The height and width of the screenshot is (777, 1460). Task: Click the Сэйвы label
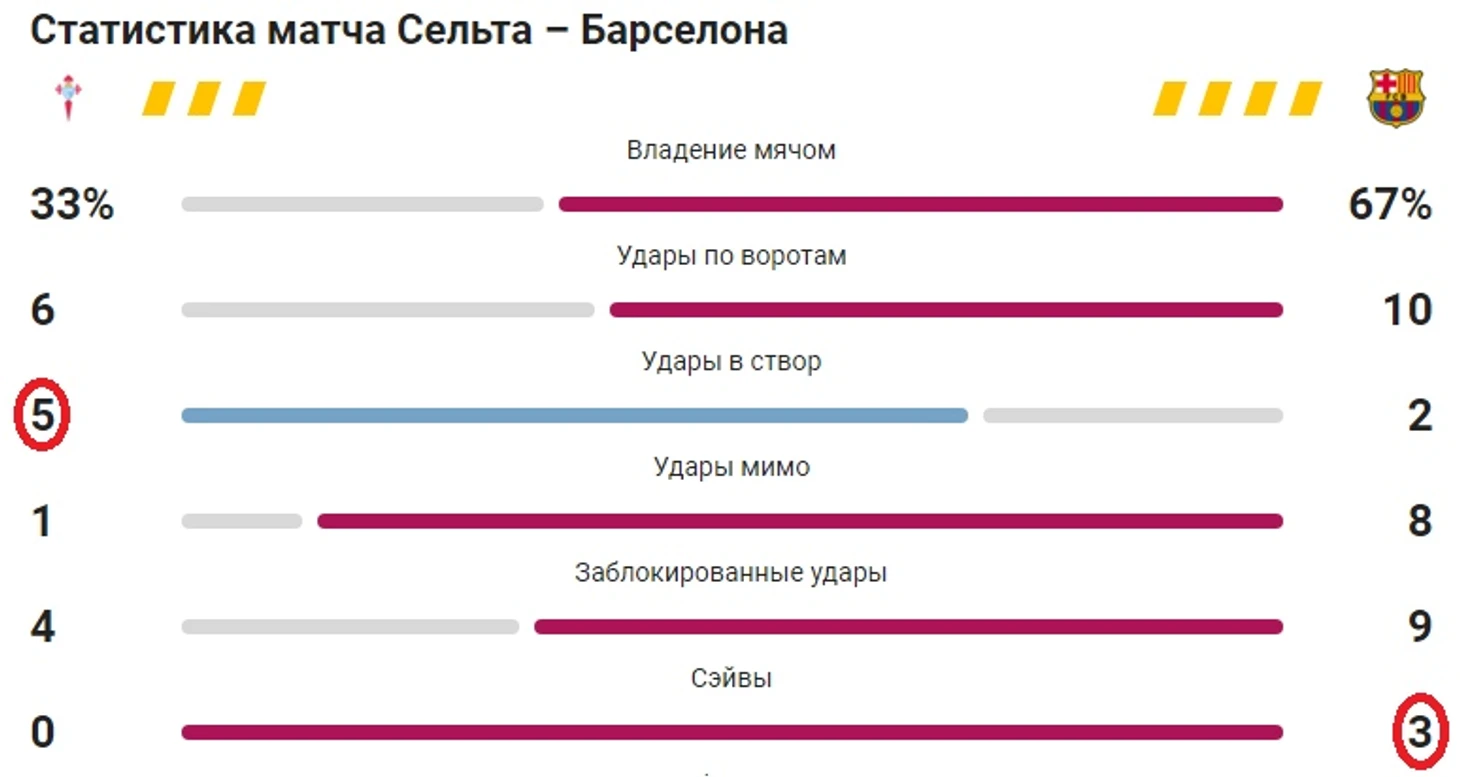click(x=731, y=679)
